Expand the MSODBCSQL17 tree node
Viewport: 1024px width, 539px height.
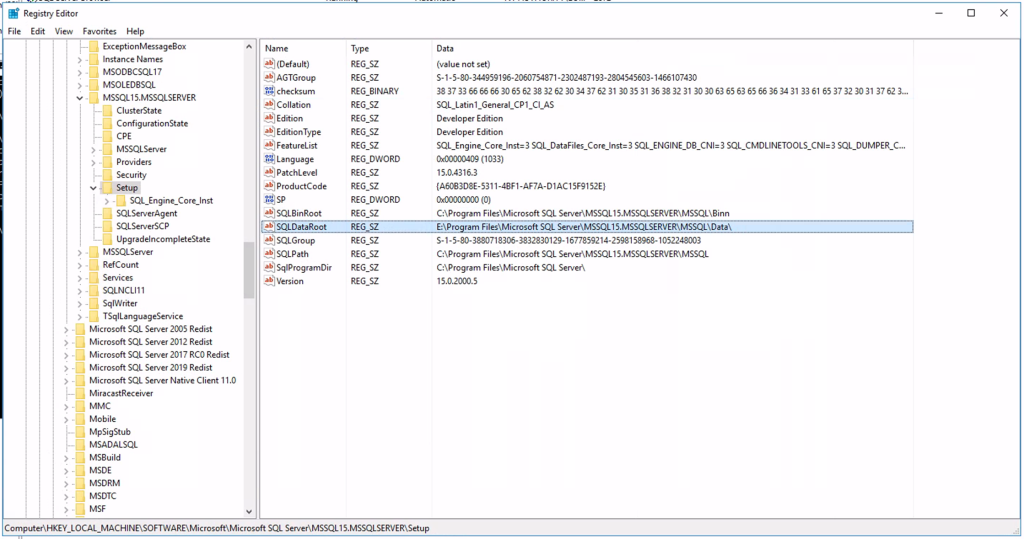[80, 72]
